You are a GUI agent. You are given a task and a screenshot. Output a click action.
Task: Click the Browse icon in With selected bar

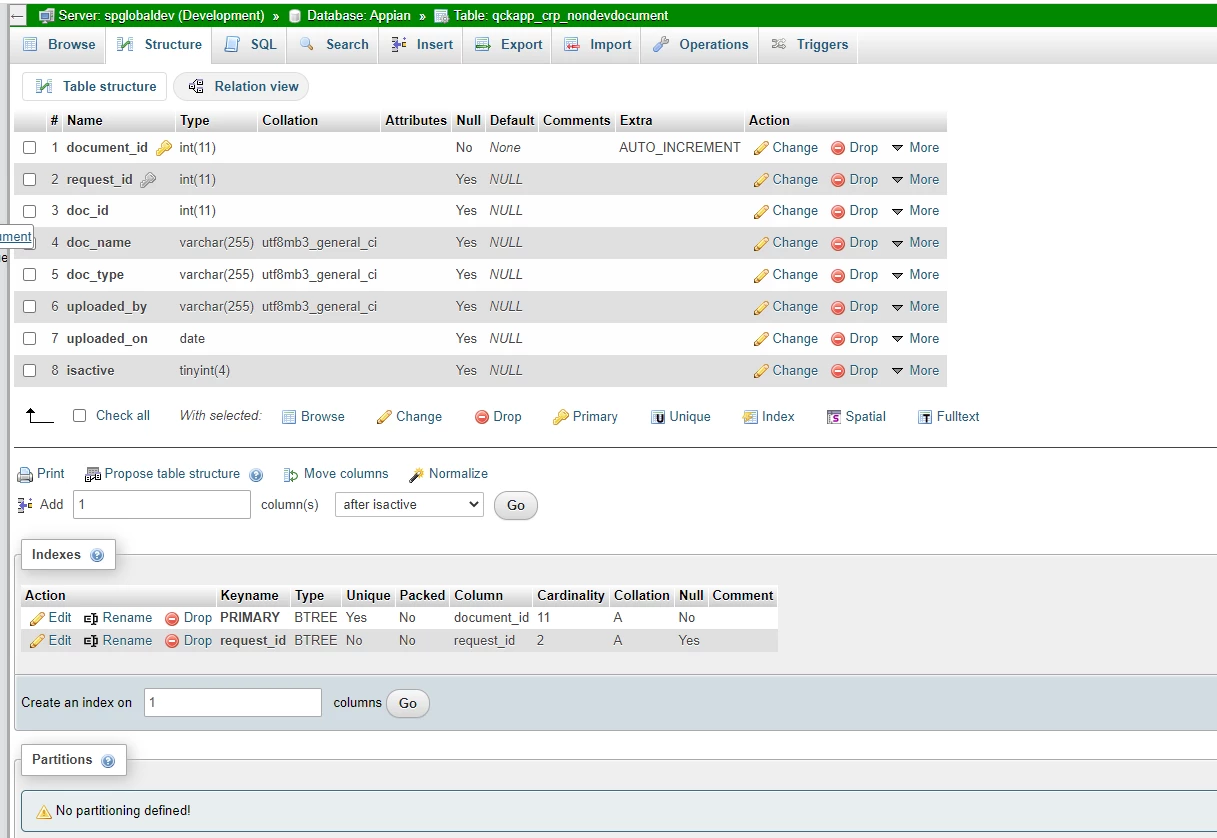[x=289, y=417]
